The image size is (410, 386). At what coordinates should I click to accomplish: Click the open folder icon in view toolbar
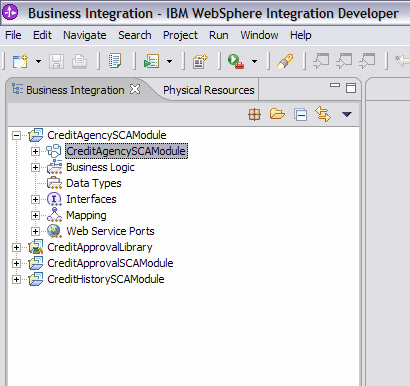click(277, 114)
